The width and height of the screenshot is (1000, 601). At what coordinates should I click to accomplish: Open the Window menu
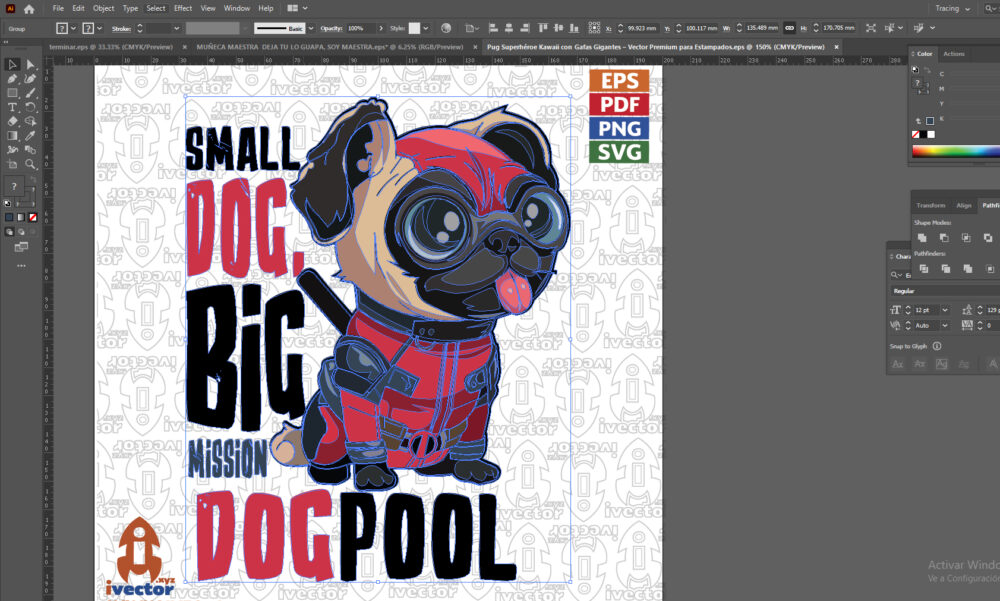(x=237, y=8)
